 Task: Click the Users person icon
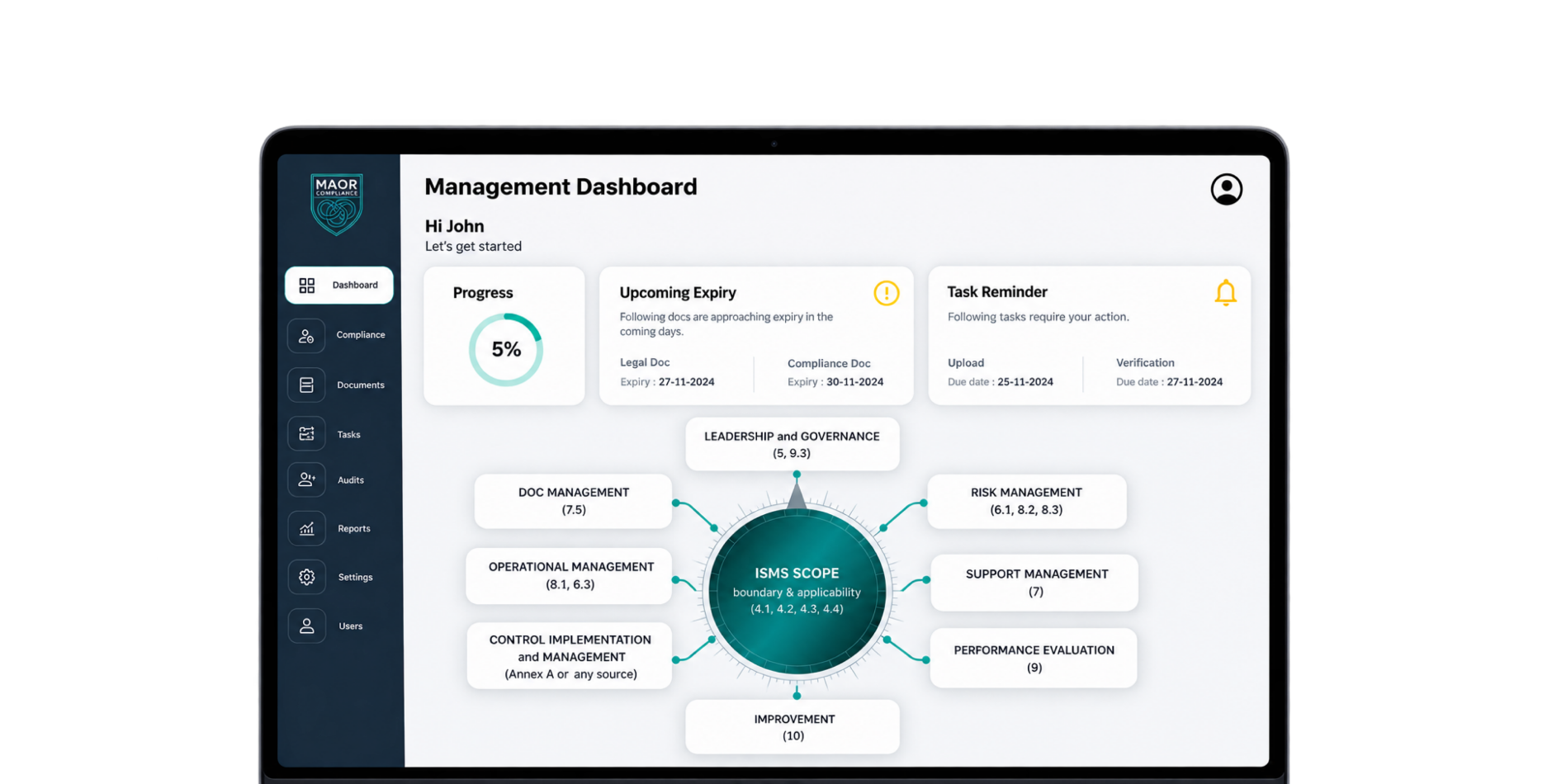point(306,626)
